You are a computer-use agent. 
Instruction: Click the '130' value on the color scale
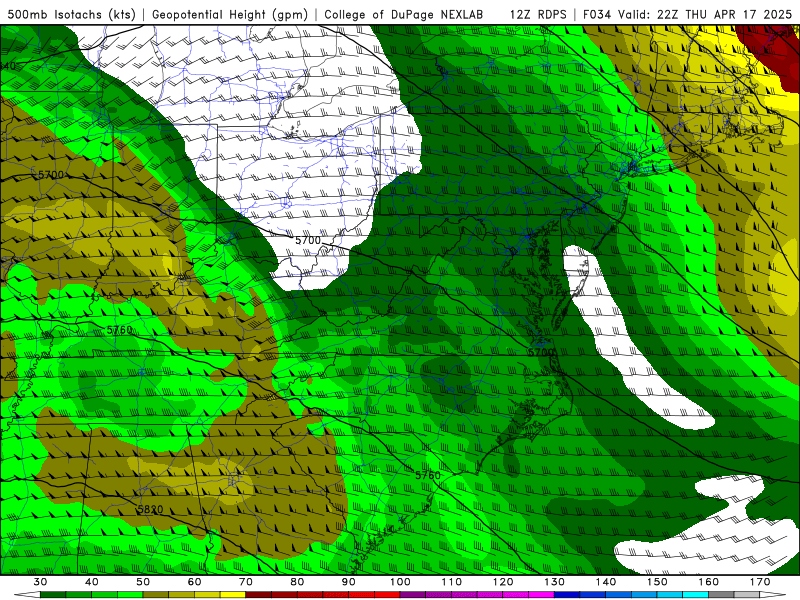555,582
